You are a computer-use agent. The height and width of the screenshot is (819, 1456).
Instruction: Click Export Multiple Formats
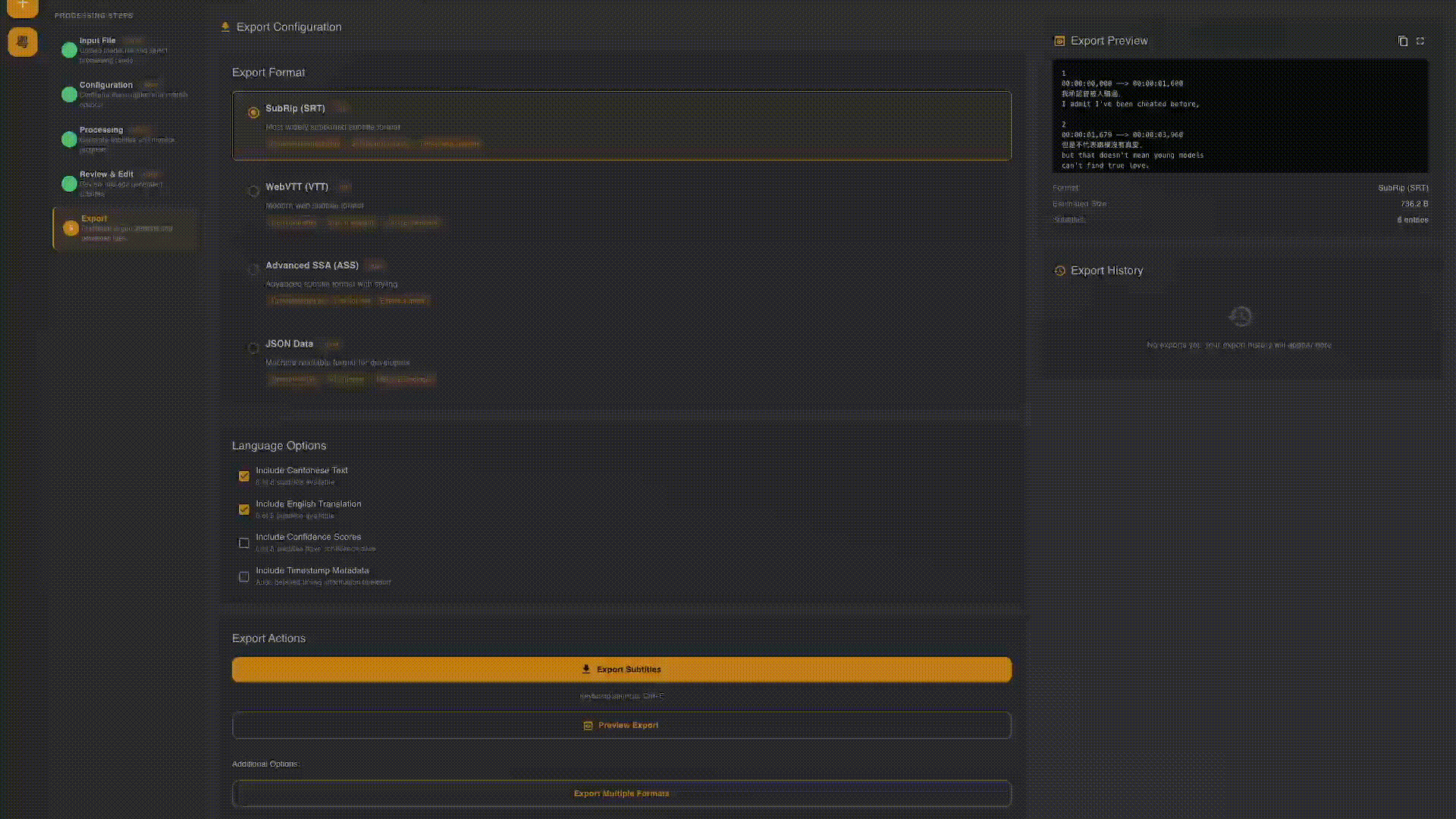point(621,793)
